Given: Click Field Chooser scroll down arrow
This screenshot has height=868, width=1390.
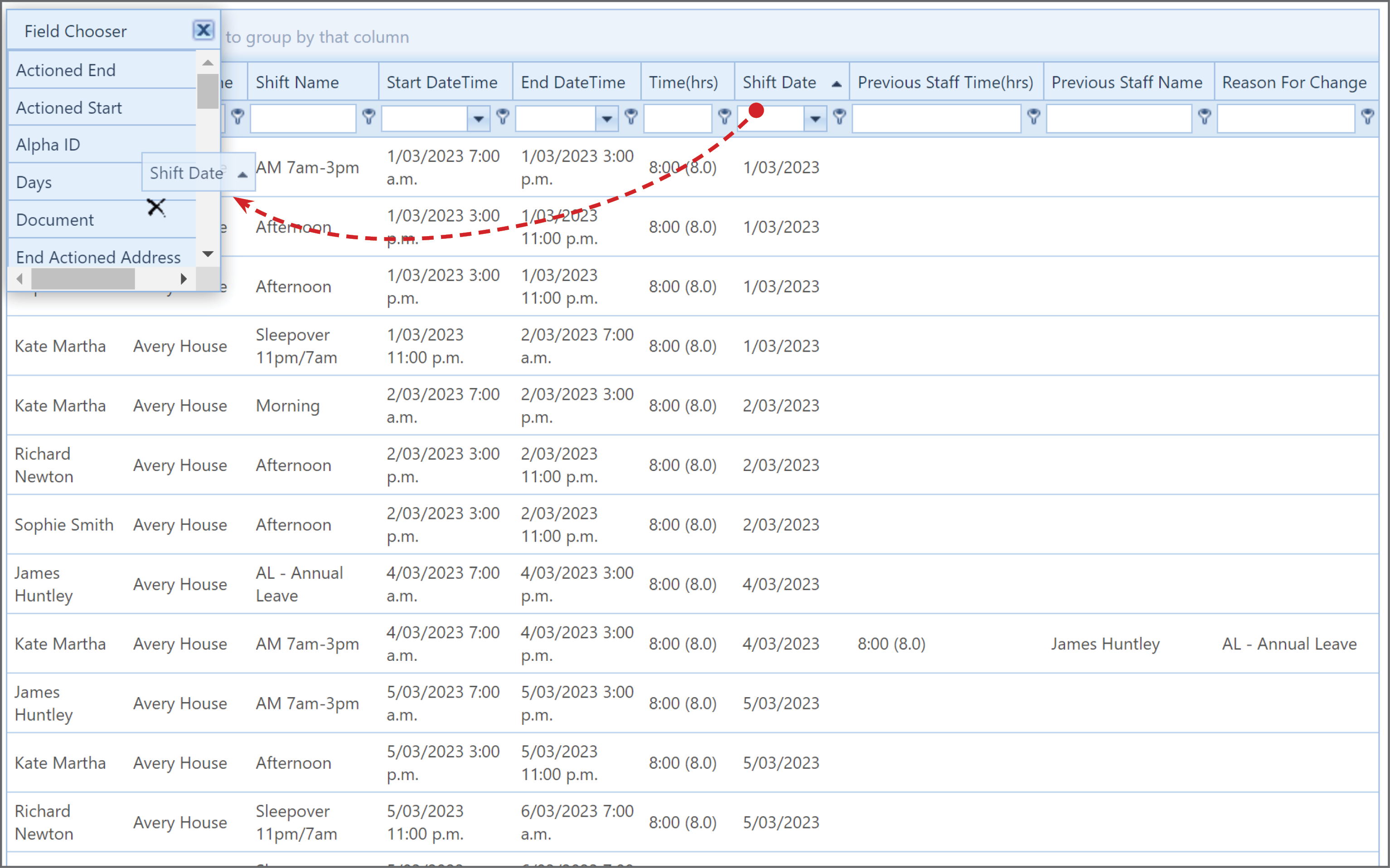Looking at the screenshot, I should (x=208, y=254).
